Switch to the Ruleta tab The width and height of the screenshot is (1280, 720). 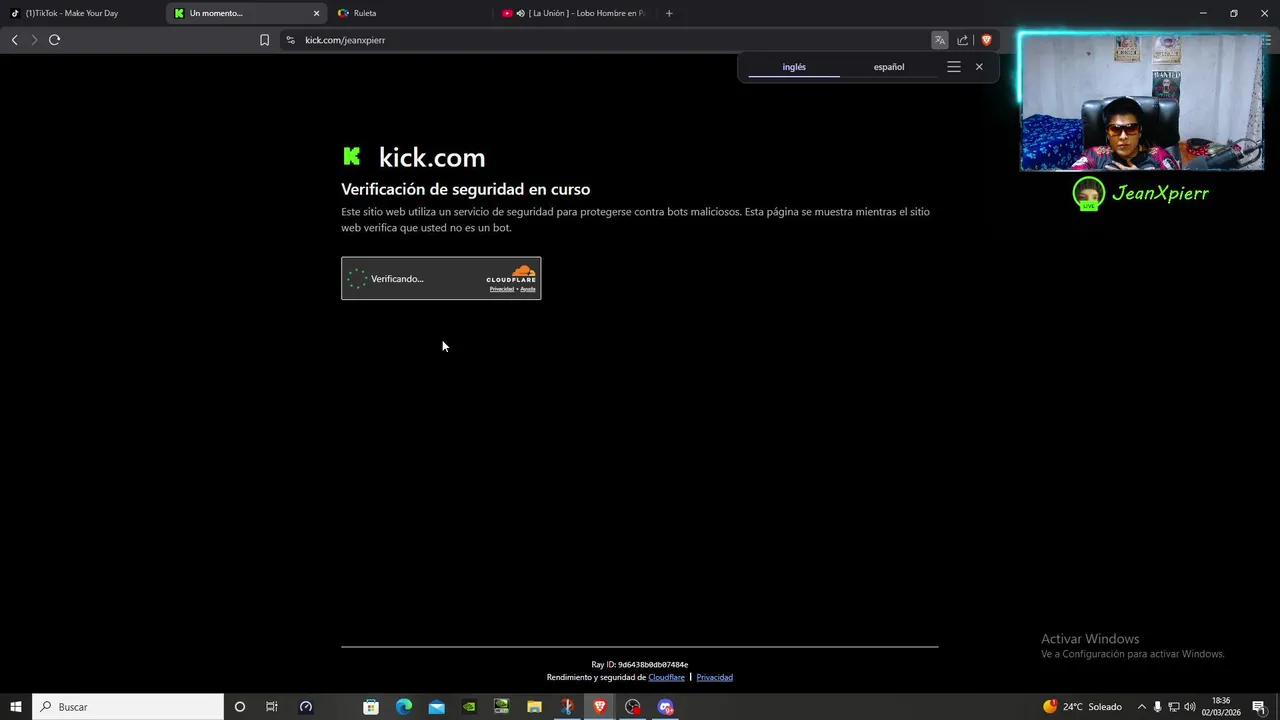coord(410,13)
